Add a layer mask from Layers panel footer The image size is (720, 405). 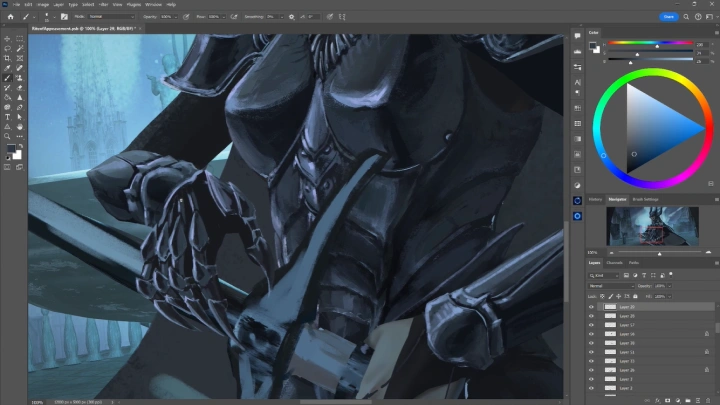pyautogui.click(x=667, y=401)
